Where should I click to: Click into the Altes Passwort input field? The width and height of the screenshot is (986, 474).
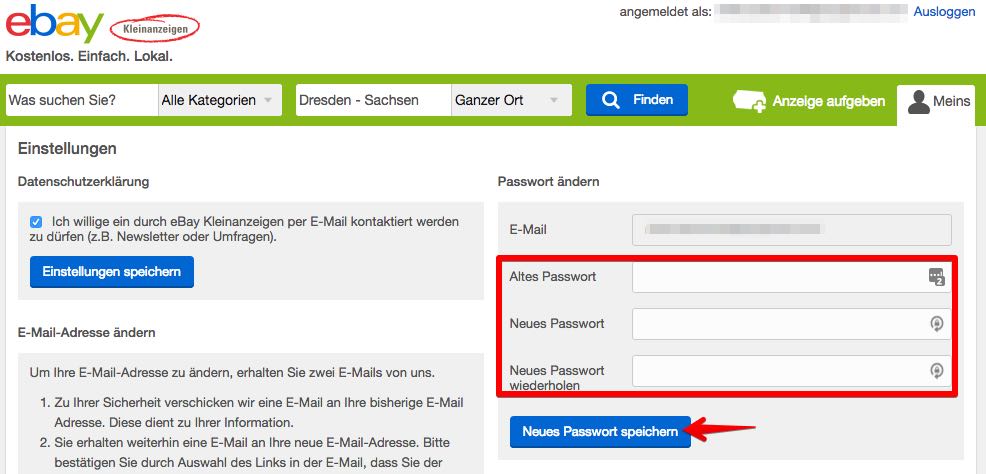point(792,277)
